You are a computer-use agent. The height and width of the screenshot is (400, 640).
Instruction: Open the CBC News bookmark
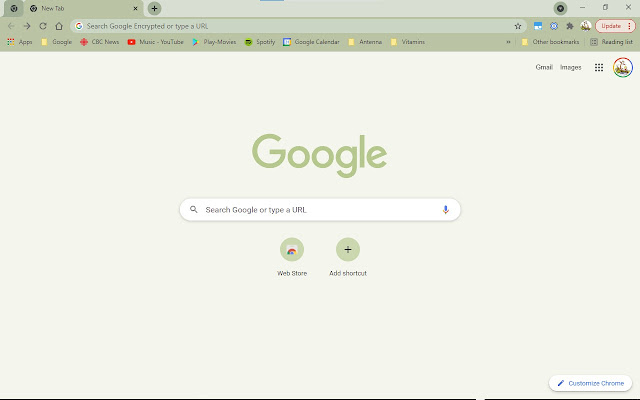[100, 42]
